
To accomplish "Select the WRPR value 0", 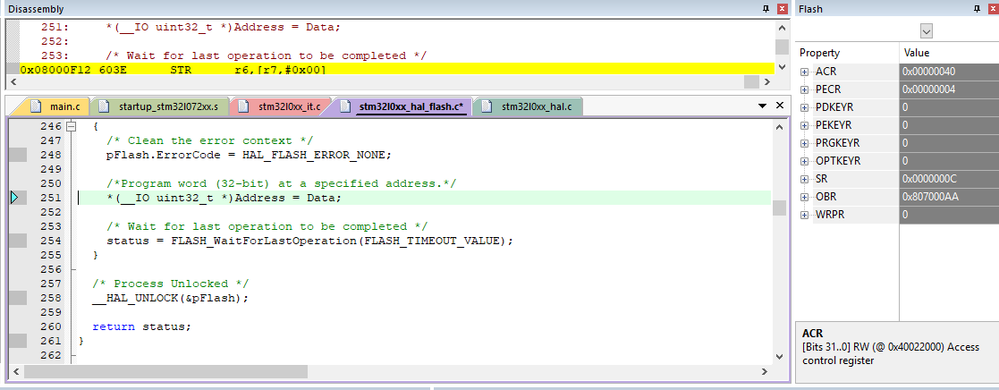I will click(949, 215).
